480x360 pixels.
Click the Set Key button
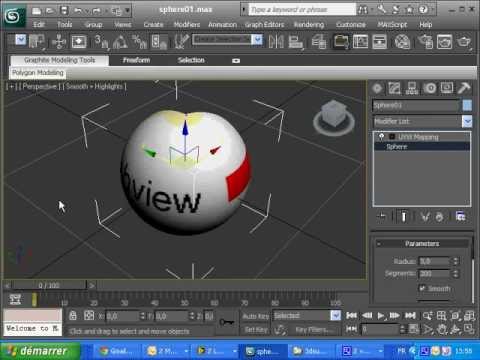tap(256, 330)
